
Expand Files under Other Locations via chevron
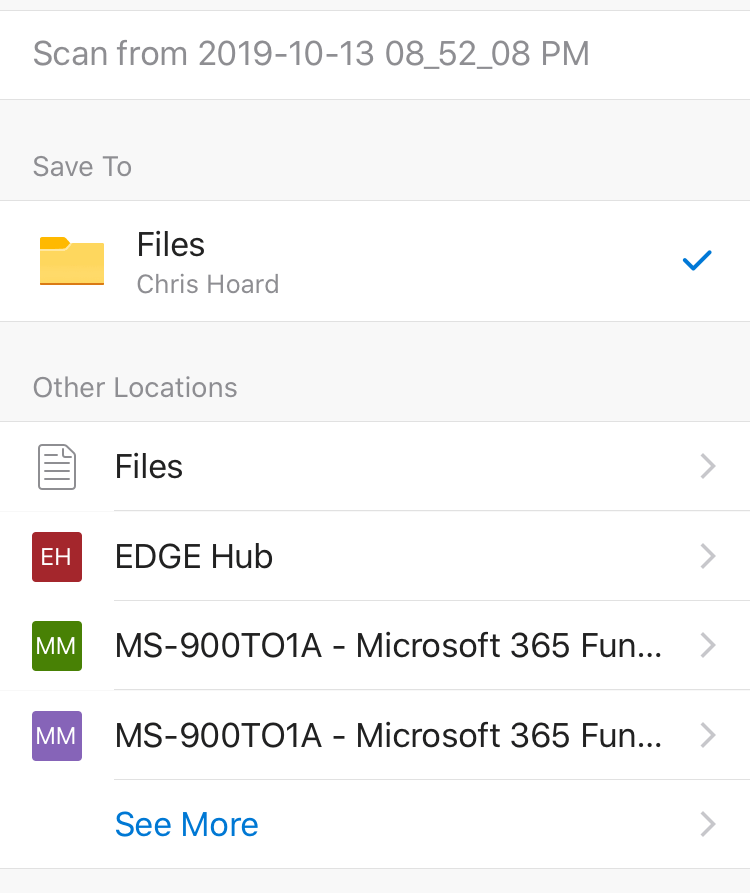[x=708, y=467]
